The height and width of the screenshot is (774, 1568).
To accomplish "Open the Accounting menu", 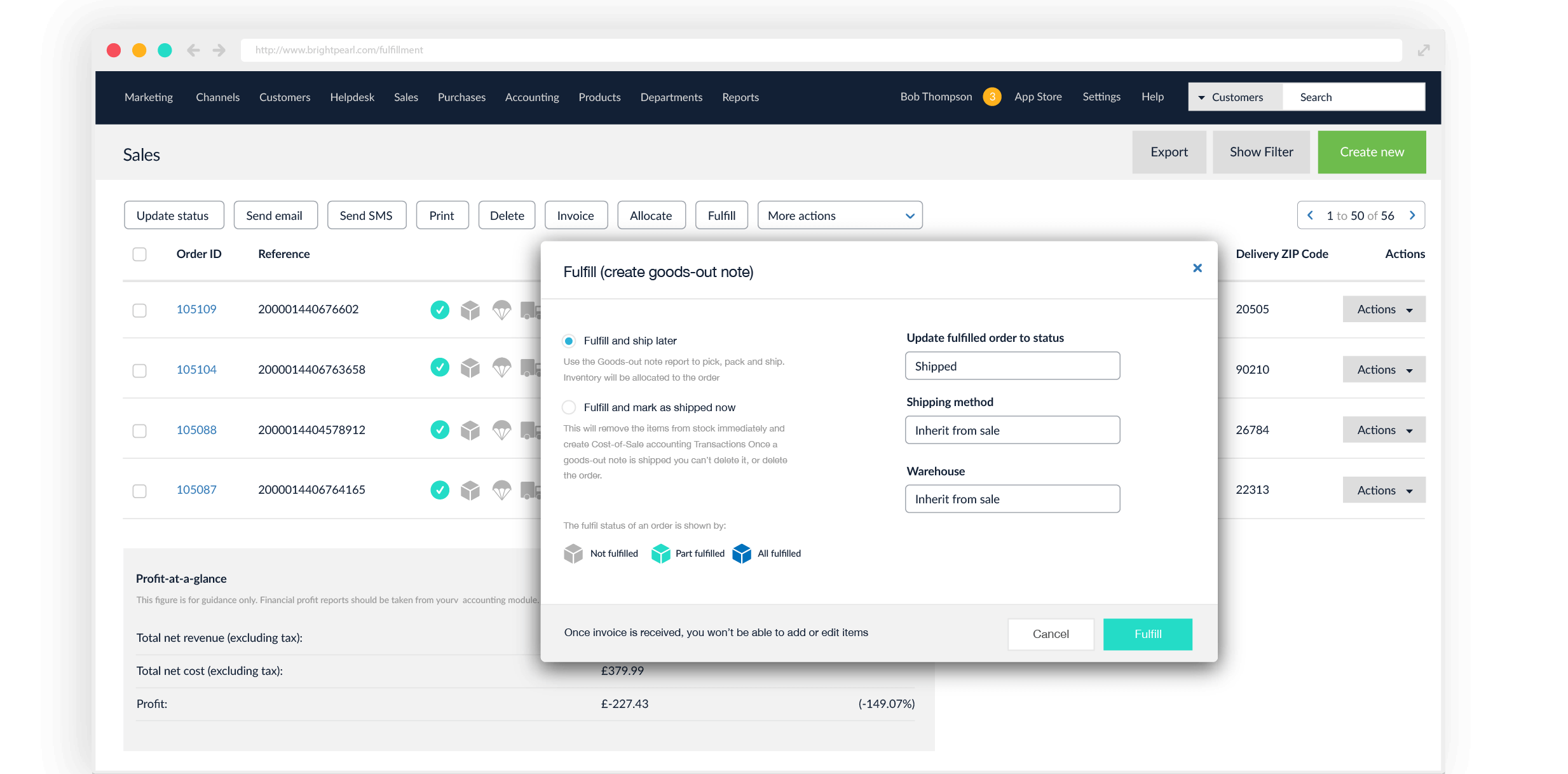I will click(532, 97).
